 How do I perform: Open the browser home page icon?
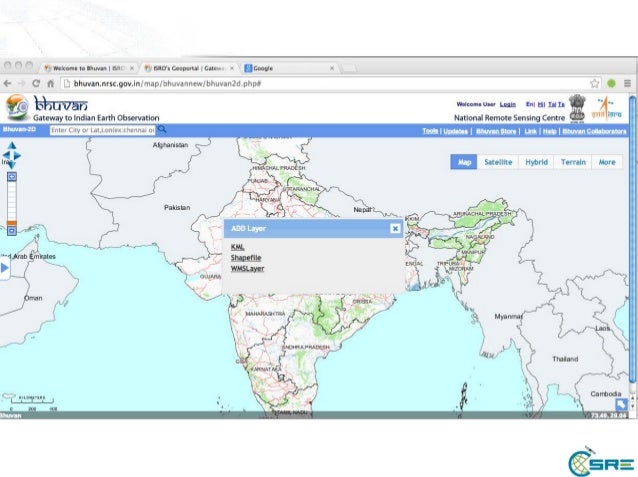tap(50, 83)
